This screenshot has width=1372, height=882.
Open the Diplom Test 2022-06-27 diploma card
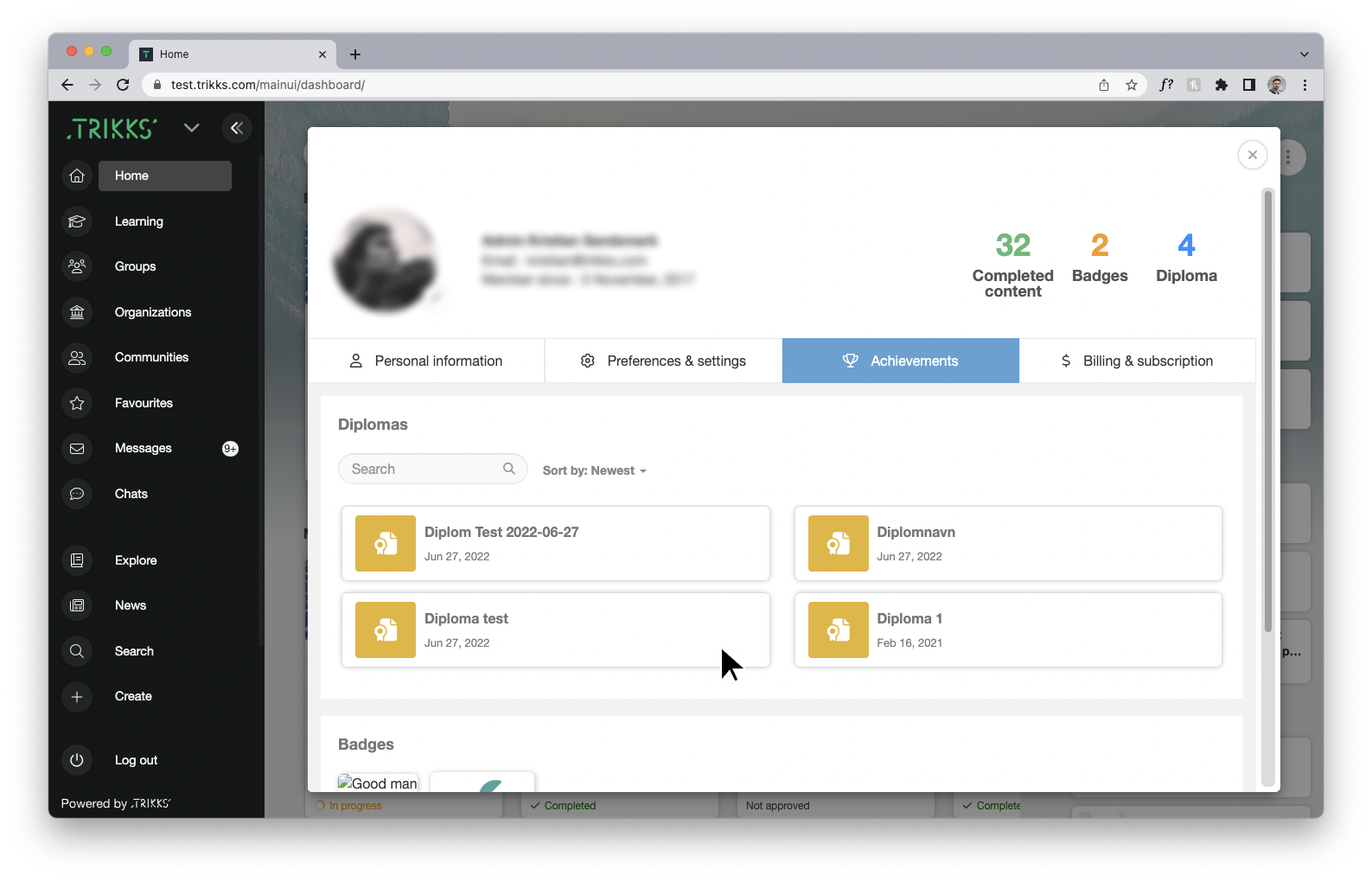(555, 543)
